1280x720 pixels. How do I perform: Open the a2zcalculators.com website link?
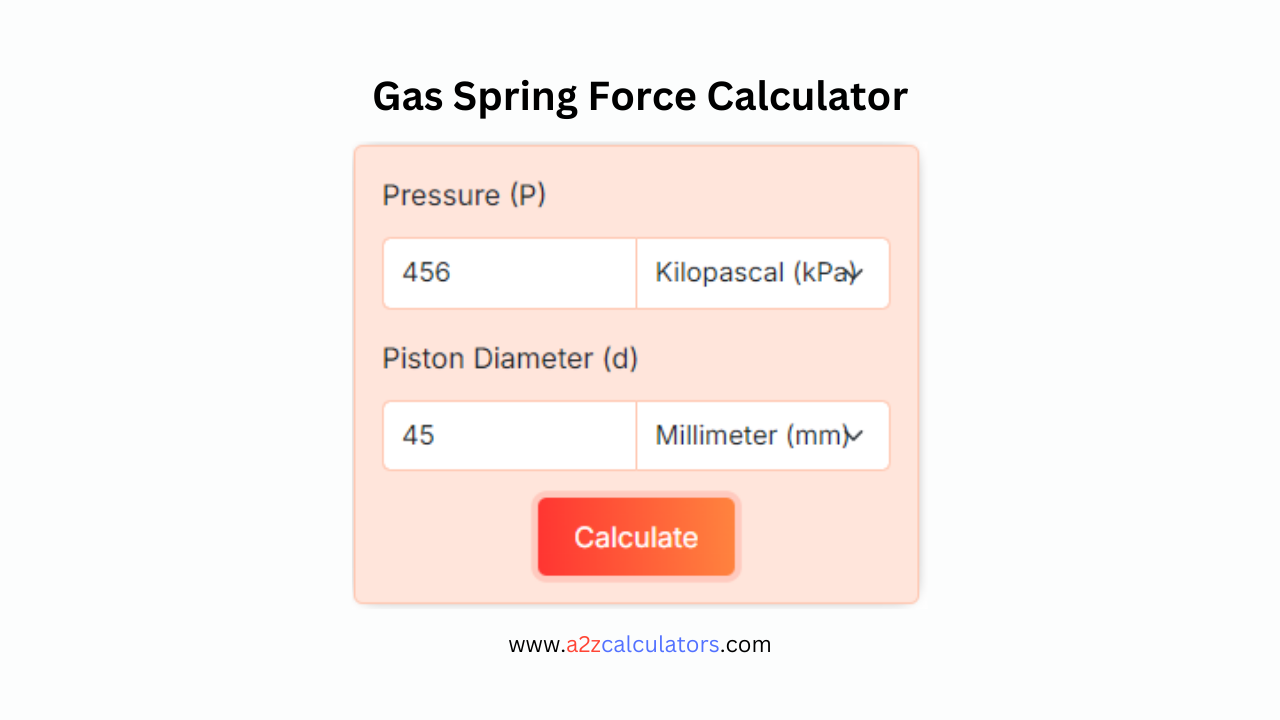640,644
